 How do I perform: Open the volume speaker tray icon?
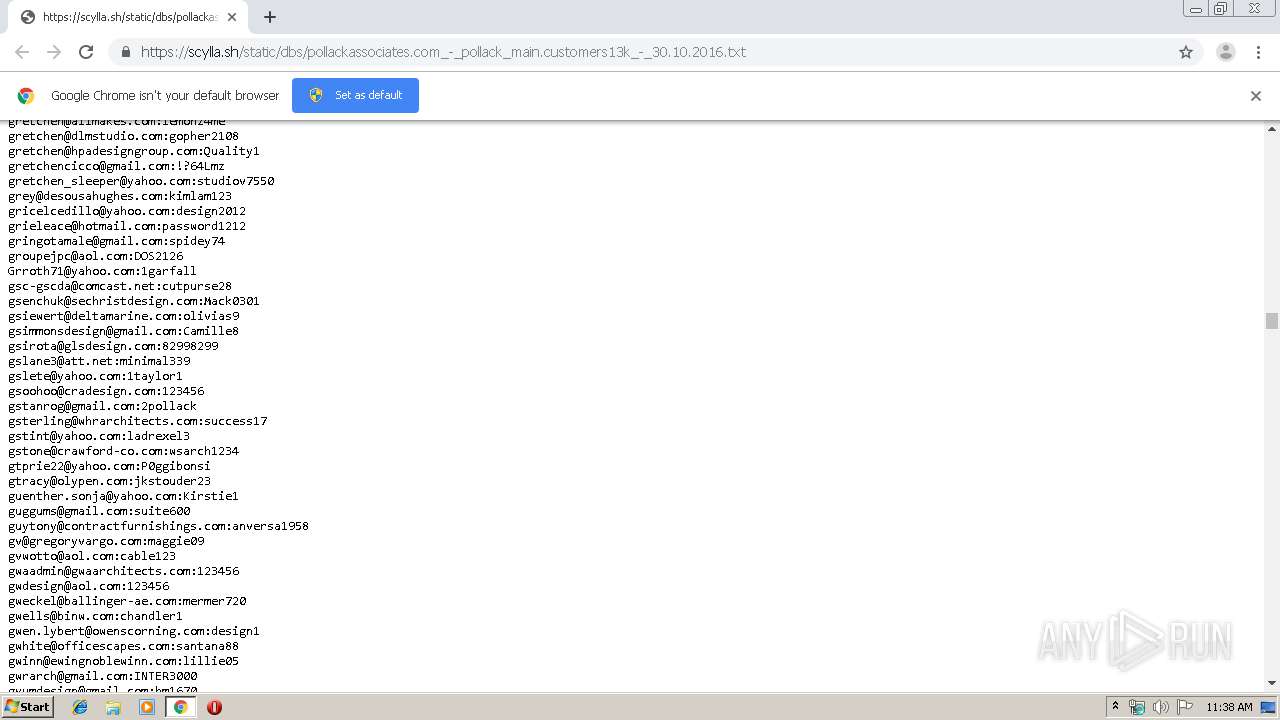(1161, 707)
